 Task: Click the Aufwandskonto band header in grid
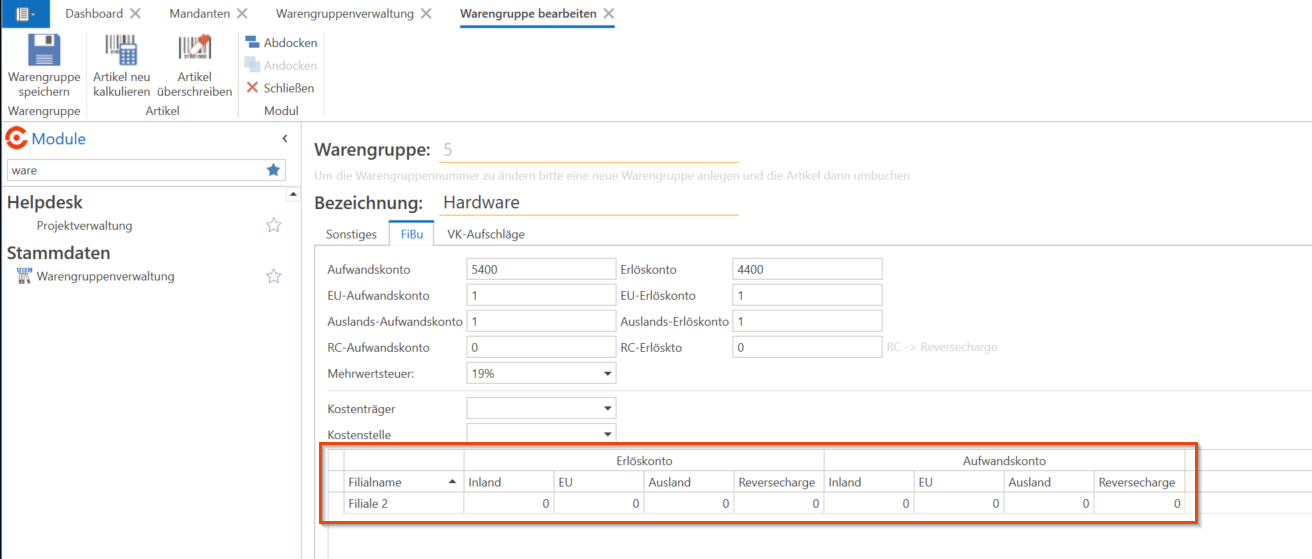[x=1004, y=461]
